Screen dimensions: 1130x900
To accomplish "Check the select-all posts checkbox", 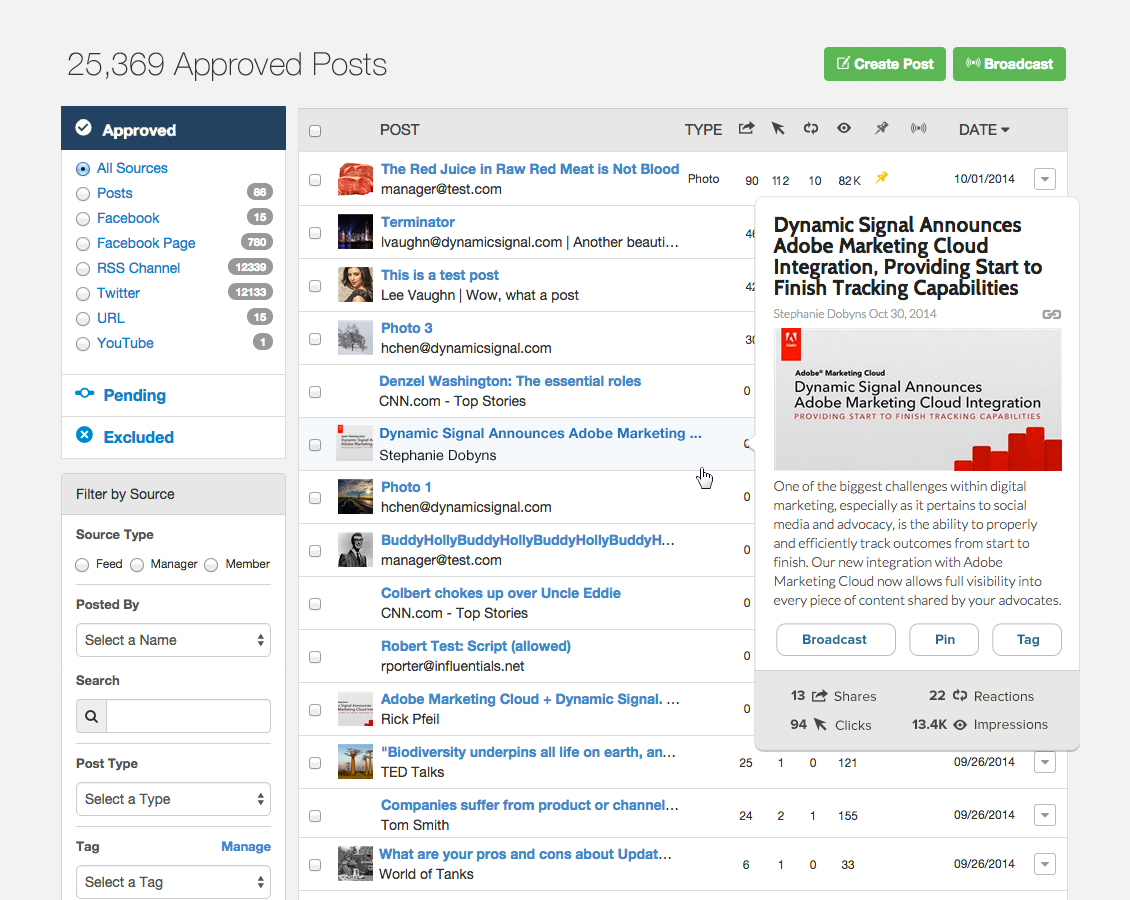I will [x=315, y=131].
